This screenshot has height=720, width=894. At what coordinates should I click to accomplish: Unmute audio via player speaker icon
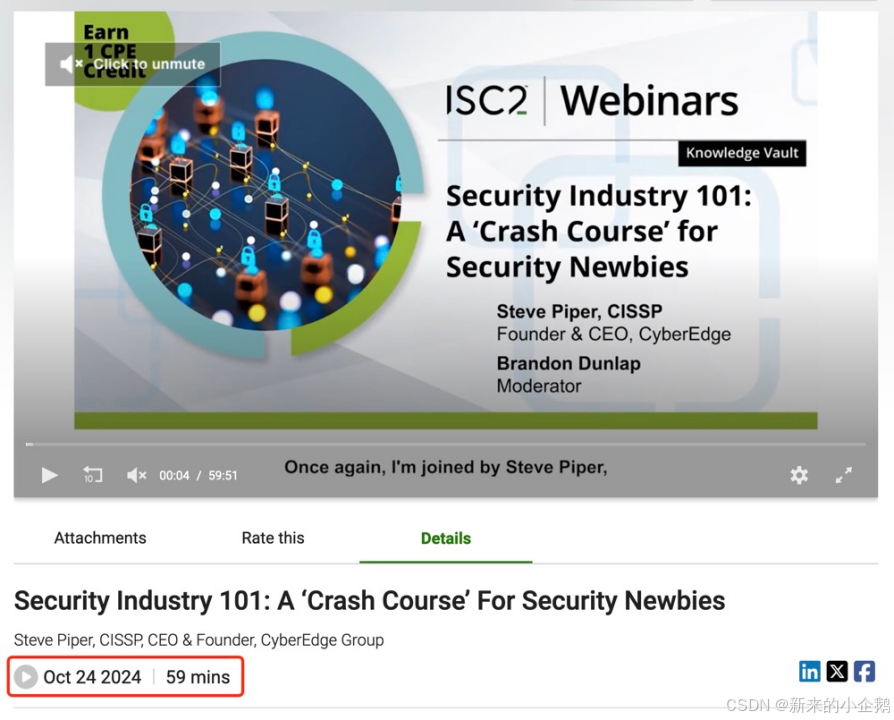pos(136,475)
